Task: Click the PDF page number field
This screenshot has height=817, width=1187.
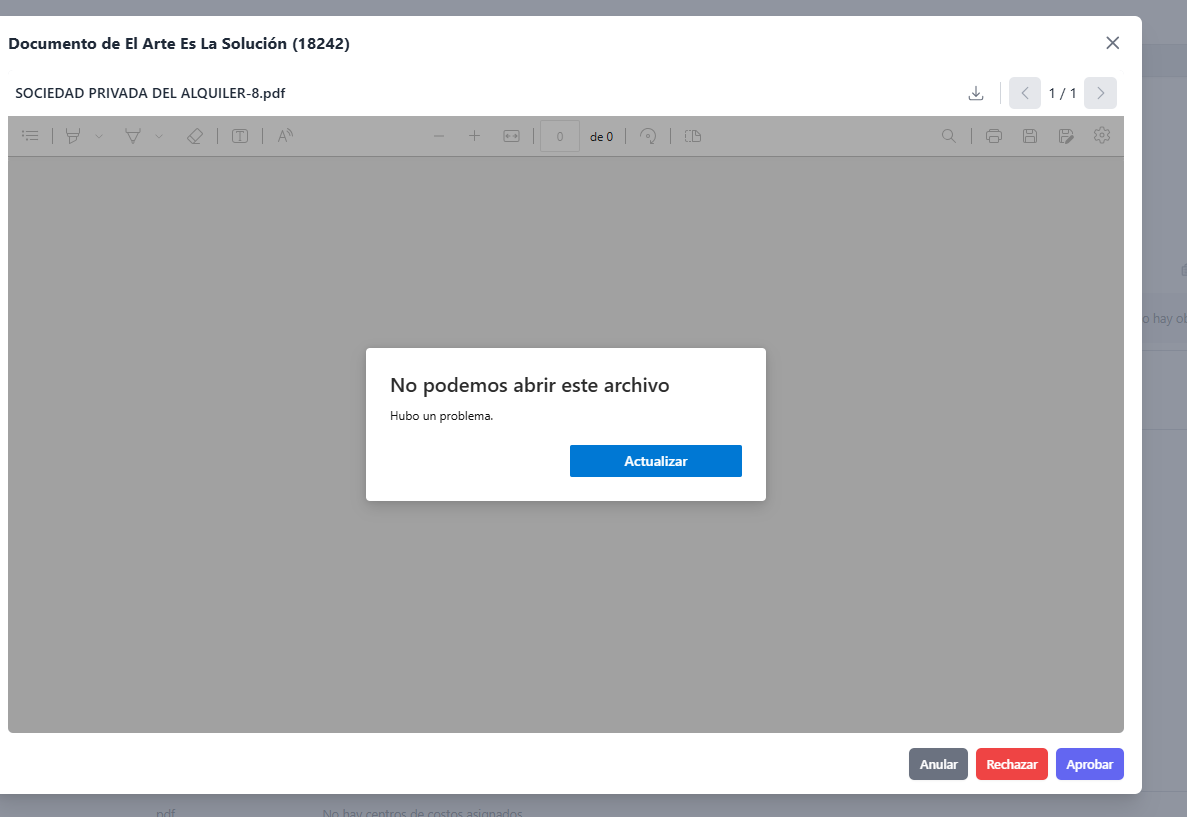Action: point(560,136)
